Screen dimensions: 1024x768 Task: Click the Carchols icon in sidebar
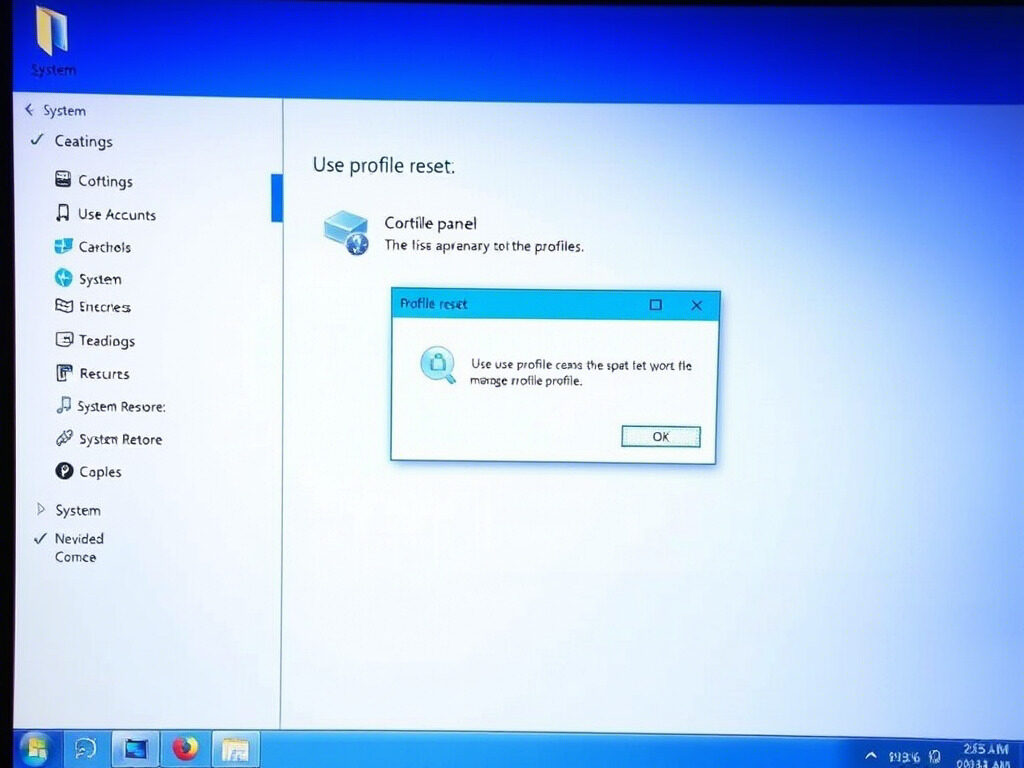62,247
